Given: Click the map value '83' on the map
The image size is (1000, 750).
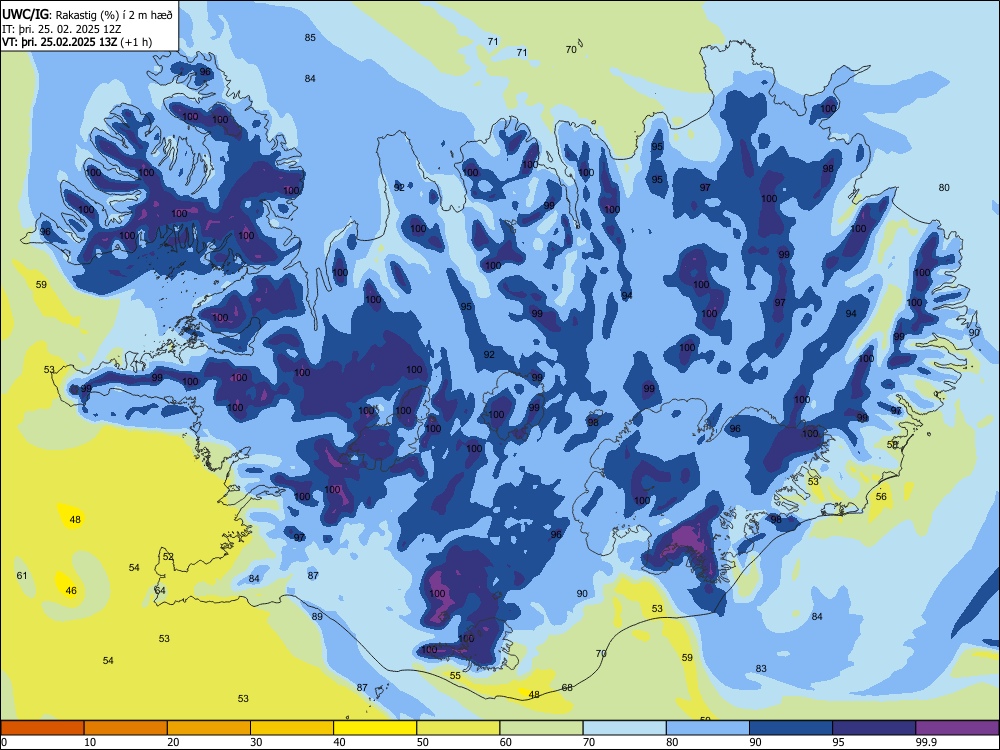Looking at the screenshot, I should (x=761, y=669).
